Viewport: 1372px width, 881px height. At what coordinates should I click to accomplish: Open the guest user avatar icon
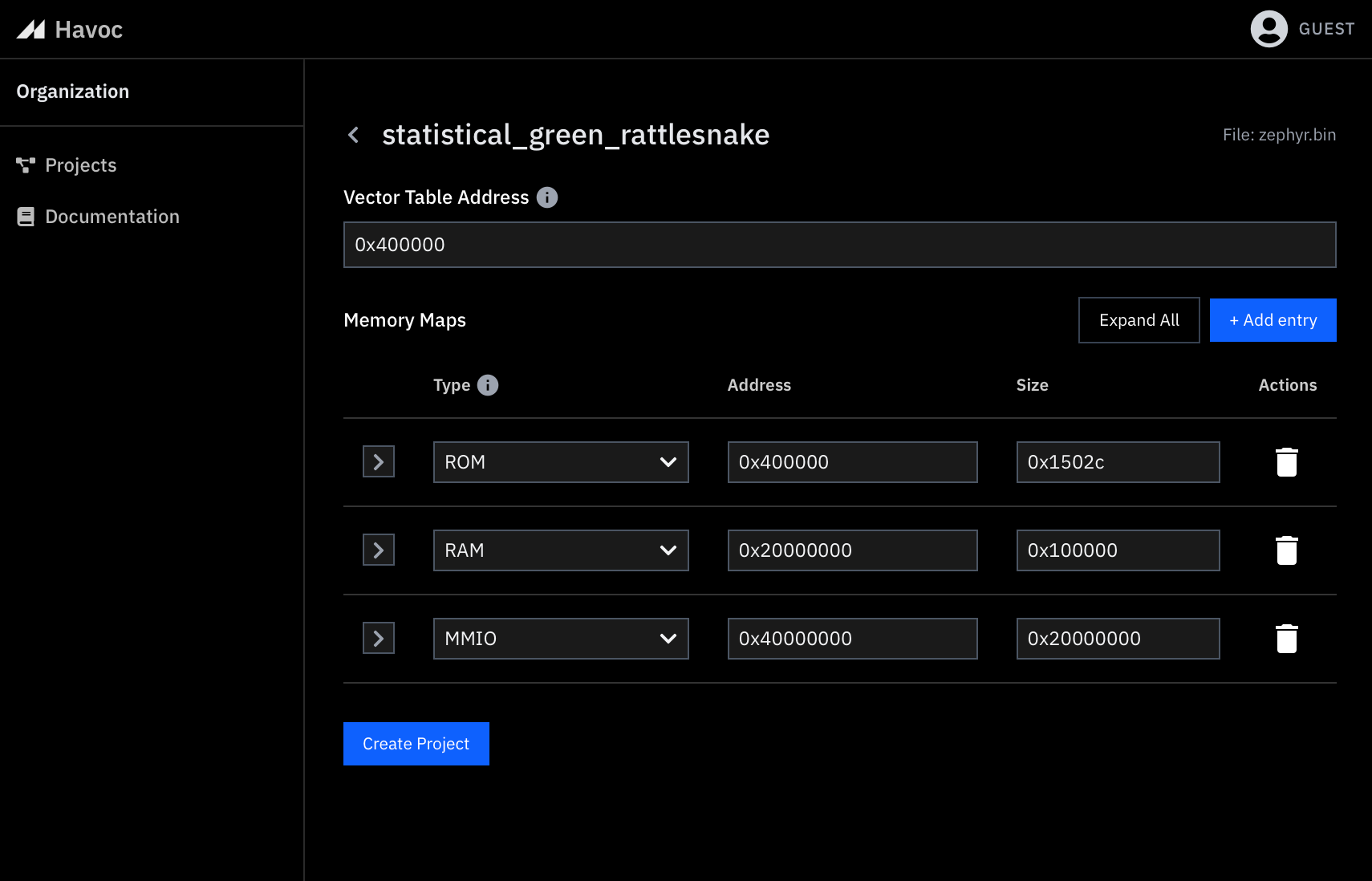click(1268, 29)
